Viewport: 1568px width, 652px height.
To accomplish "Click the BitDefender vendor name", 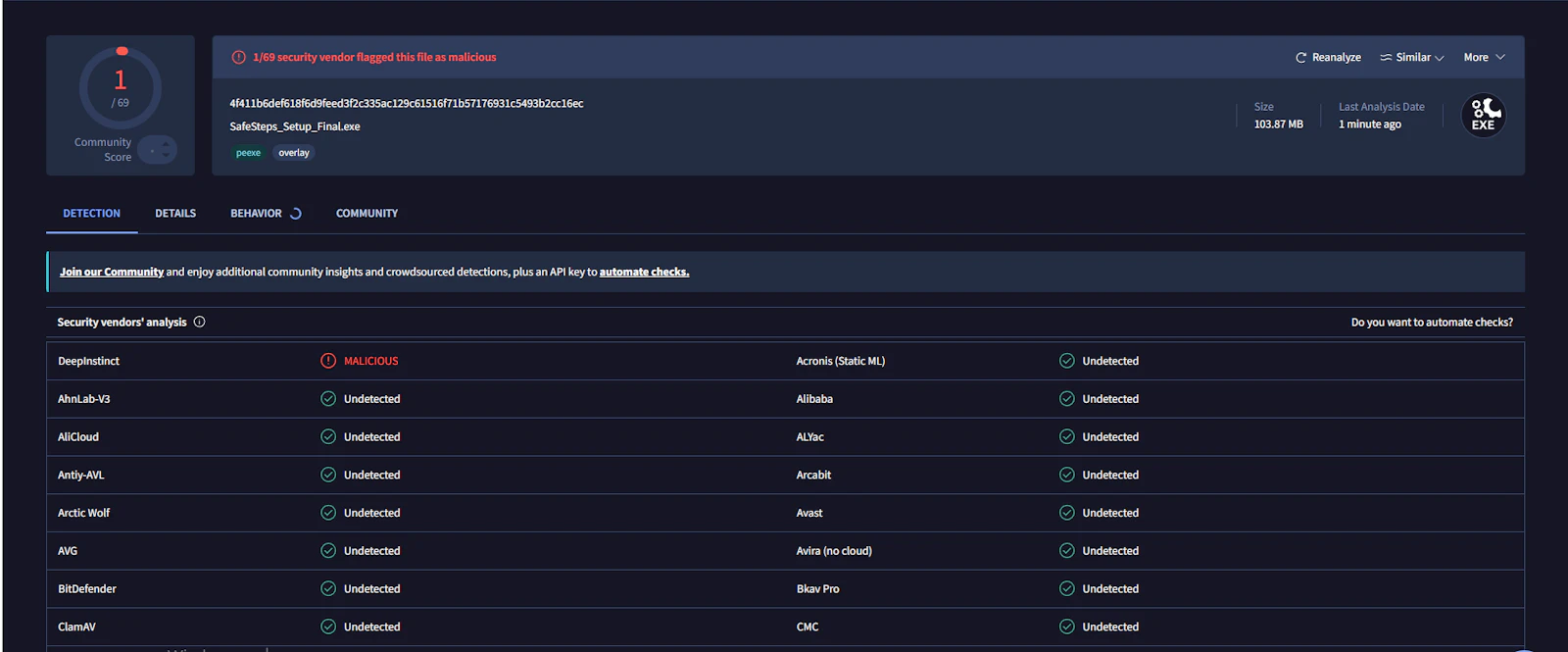I will (87, 589).
